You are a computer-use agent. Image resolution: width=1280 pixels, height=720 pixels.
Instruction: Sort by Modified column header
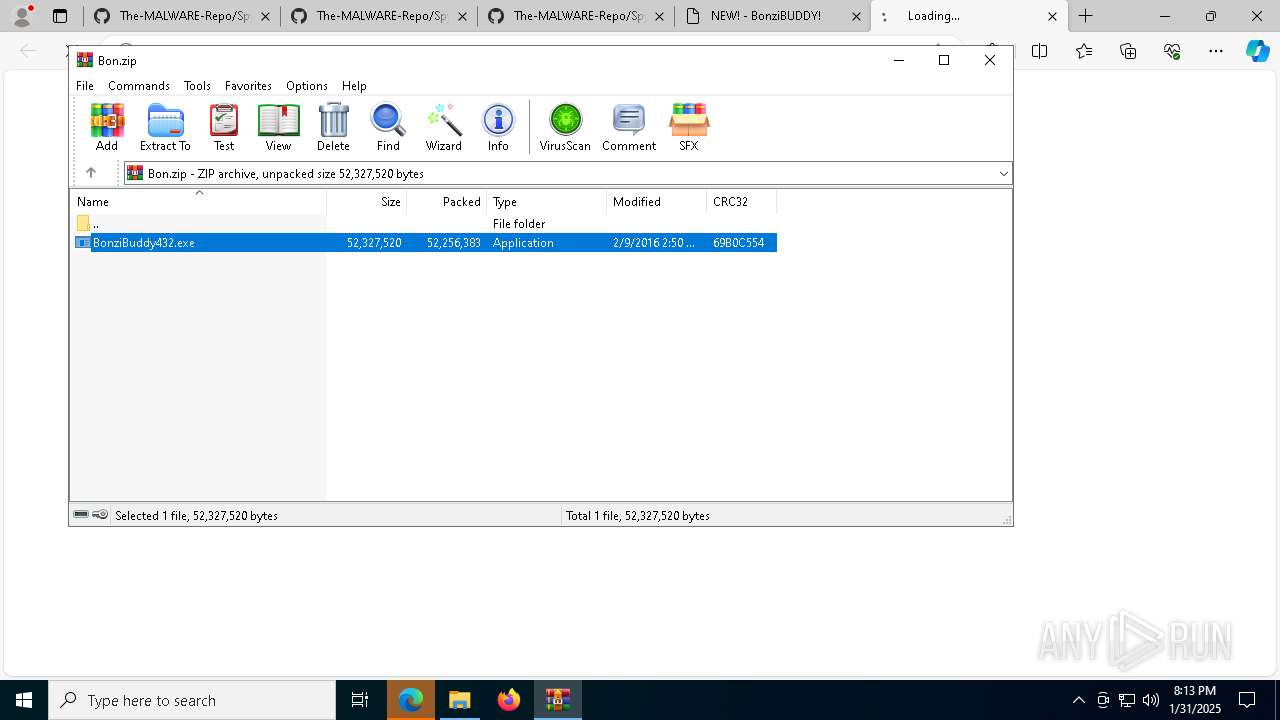656,202
